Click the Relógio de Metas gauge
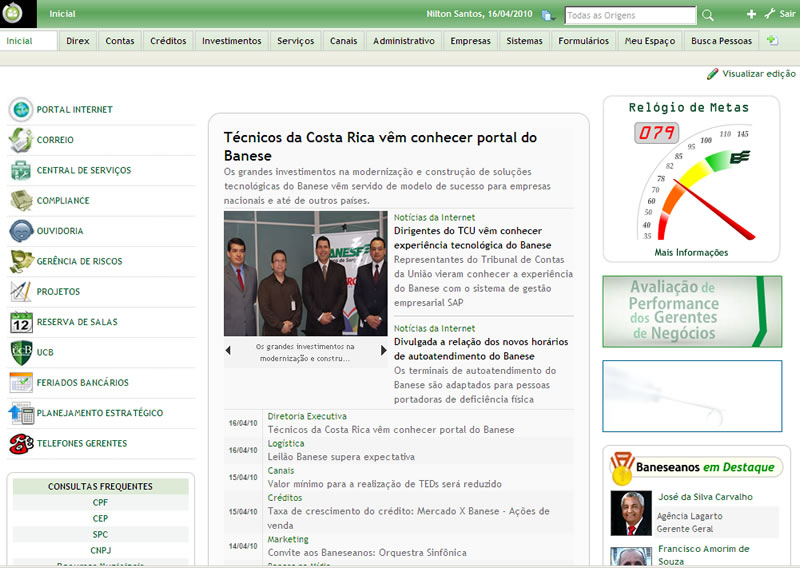This screenshot has width=800, height=568. [x=694, y=181]
